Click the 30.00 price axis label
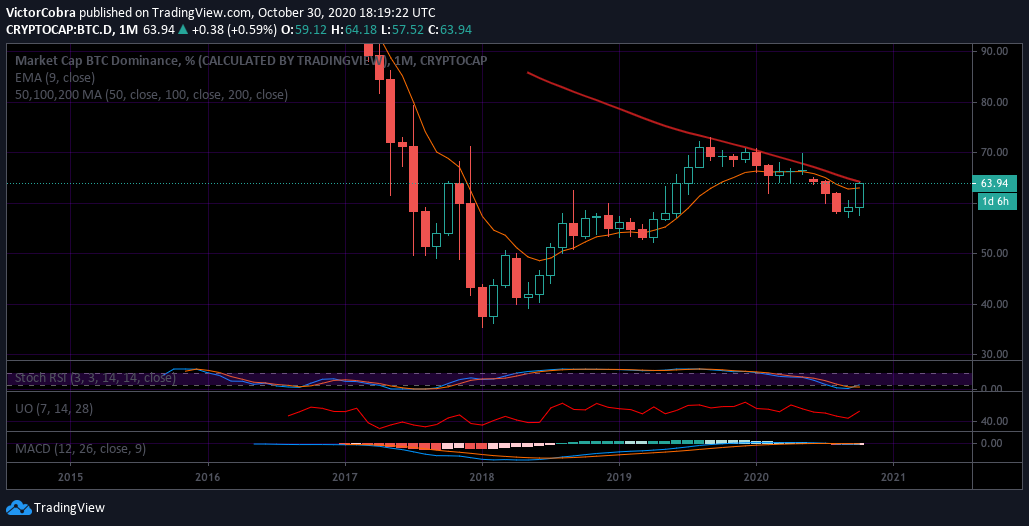Image resolution: width=1029 pixels, height=526 pixels. click(x=994, y=355)
